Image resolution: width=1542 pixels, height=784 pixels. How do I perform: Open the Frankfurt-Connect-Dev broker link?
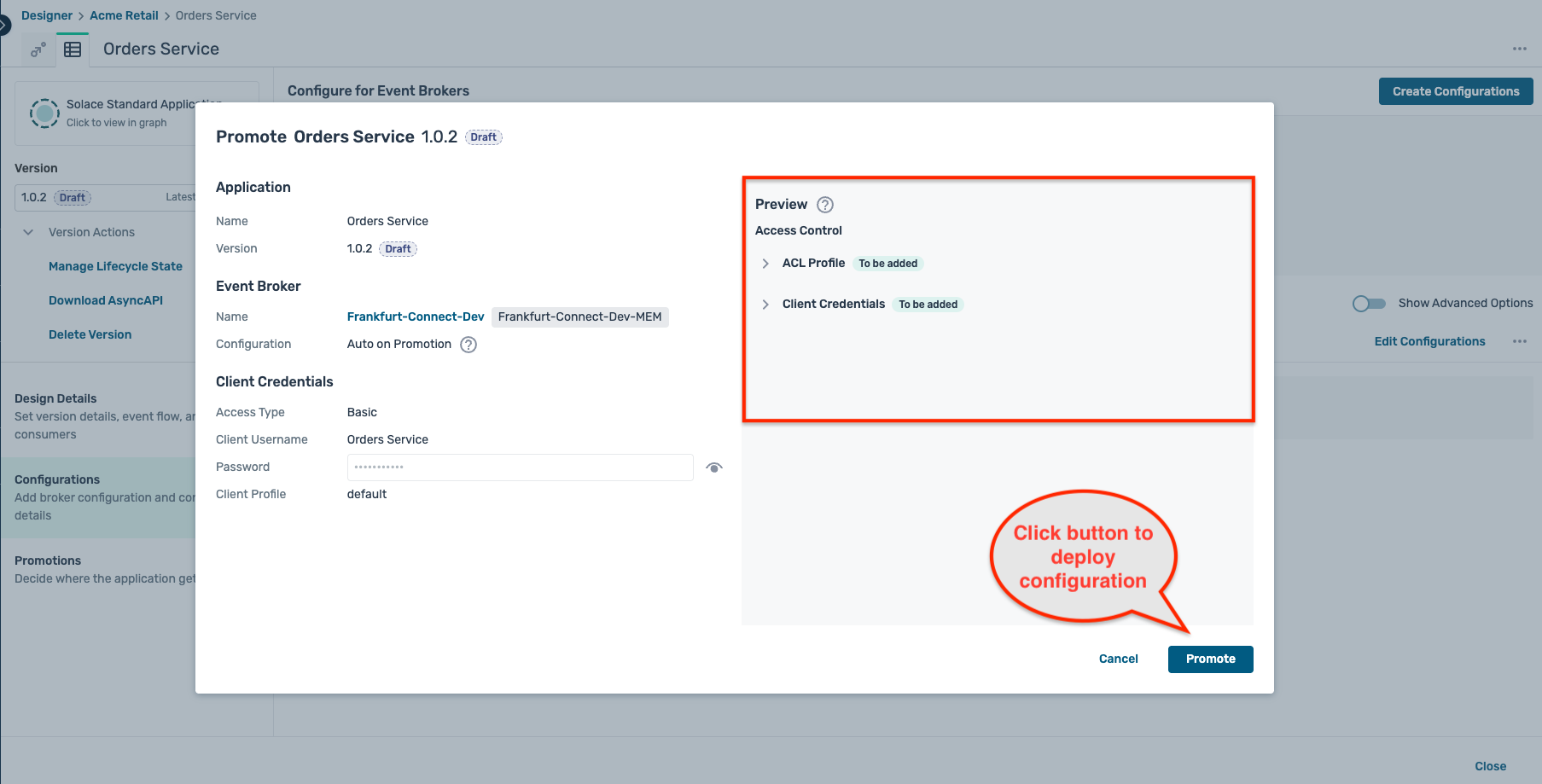416,317
